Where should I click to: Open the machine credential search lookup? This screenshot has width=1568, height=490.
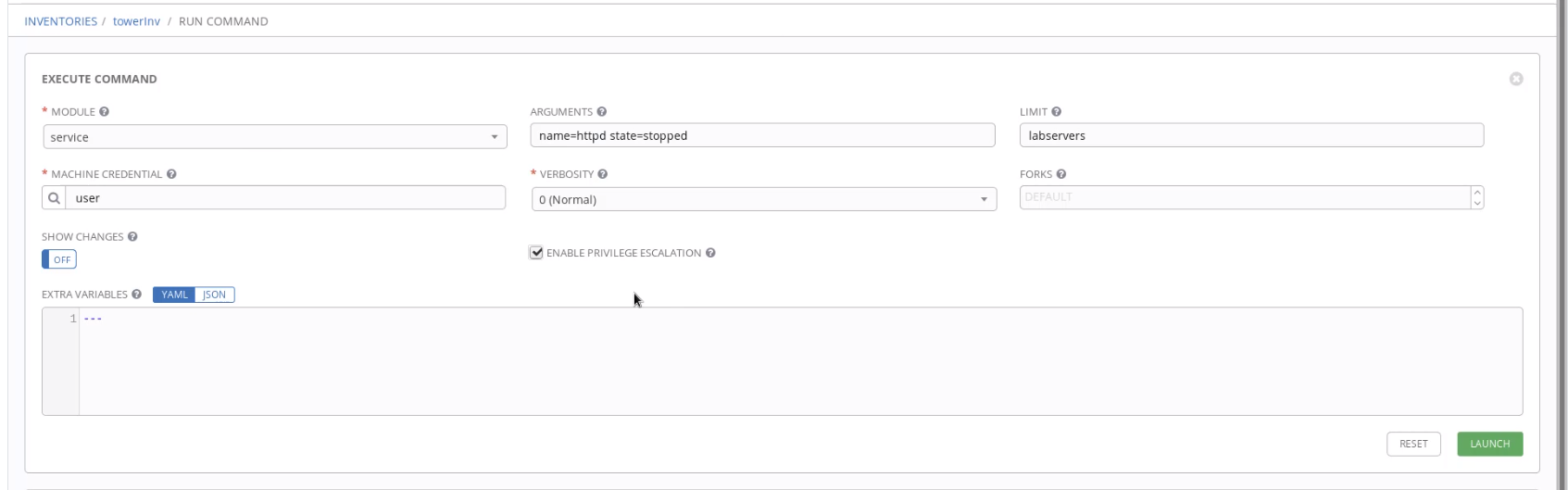(x=54, y=198)
